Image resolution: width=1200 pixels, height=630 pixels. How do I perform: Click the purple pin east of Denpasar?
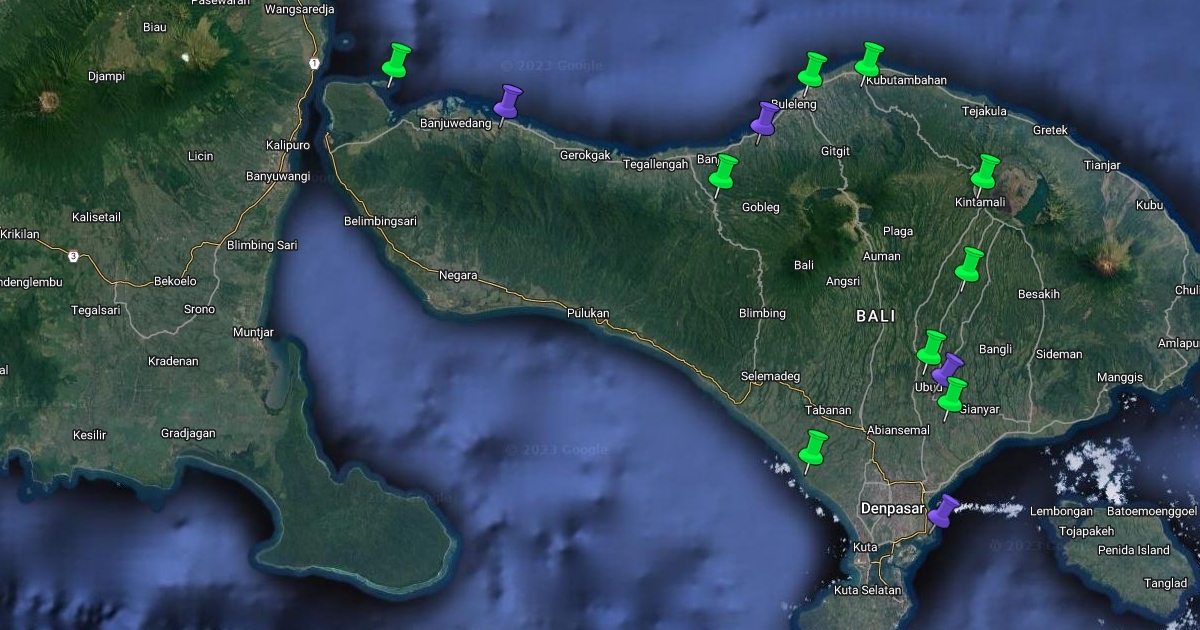click(943, 510)
